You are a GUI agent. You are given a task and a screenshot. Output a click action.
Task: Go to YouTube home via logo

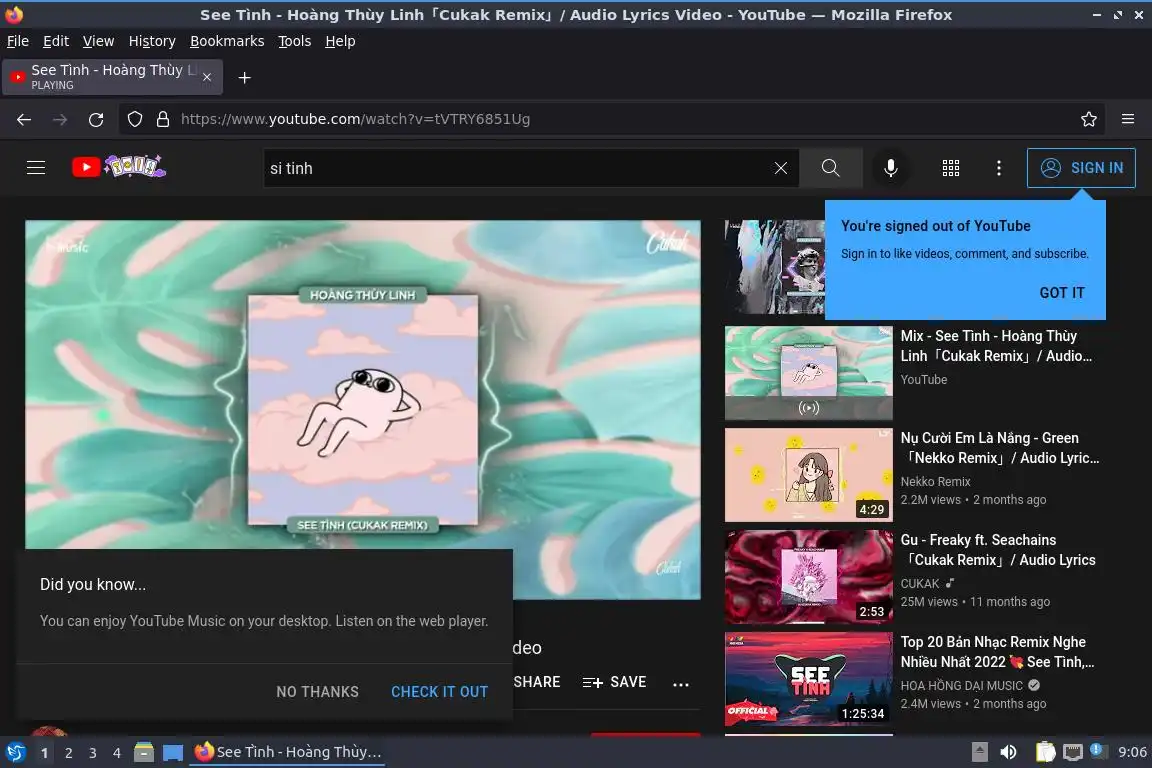point(119,167)
